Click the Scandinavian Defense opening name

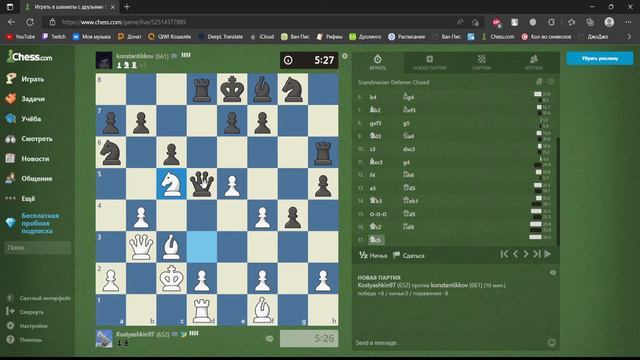coord(393,82)
